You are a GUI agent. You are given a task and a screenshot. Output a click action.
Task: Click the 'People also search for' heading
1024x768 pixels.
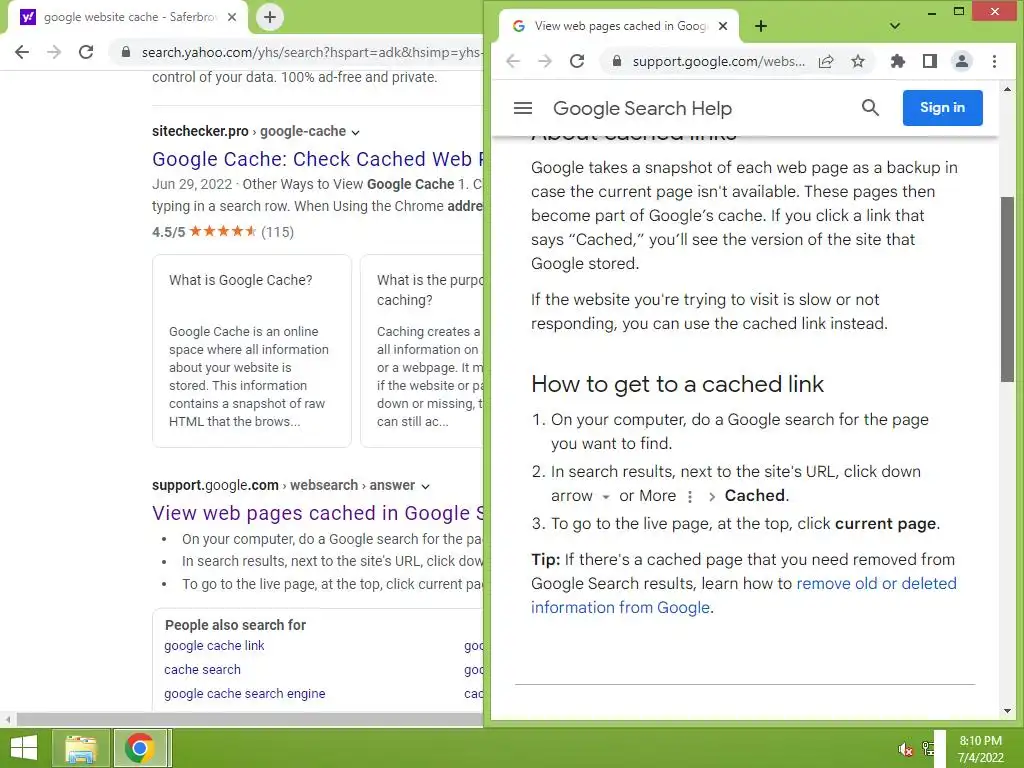[235, 625]
